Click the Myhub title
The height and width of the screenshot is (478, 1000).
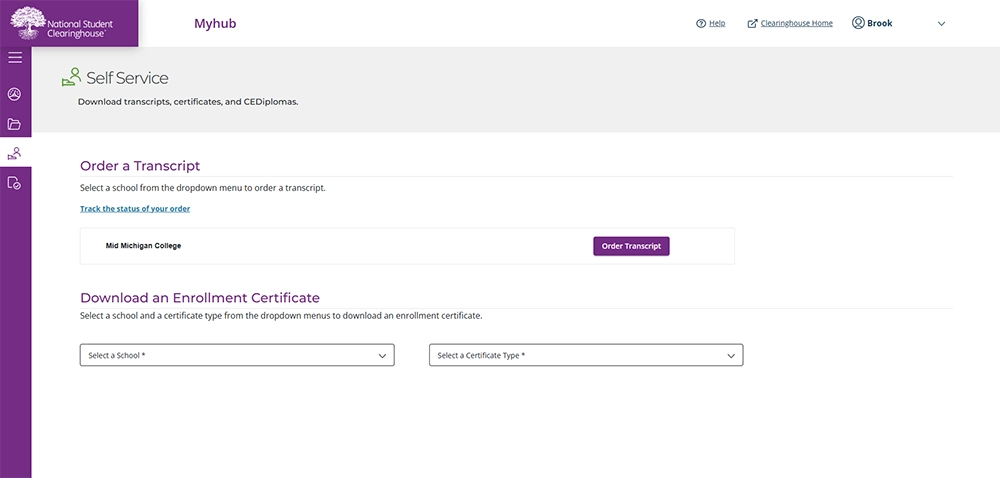click(x=215, y=24)
